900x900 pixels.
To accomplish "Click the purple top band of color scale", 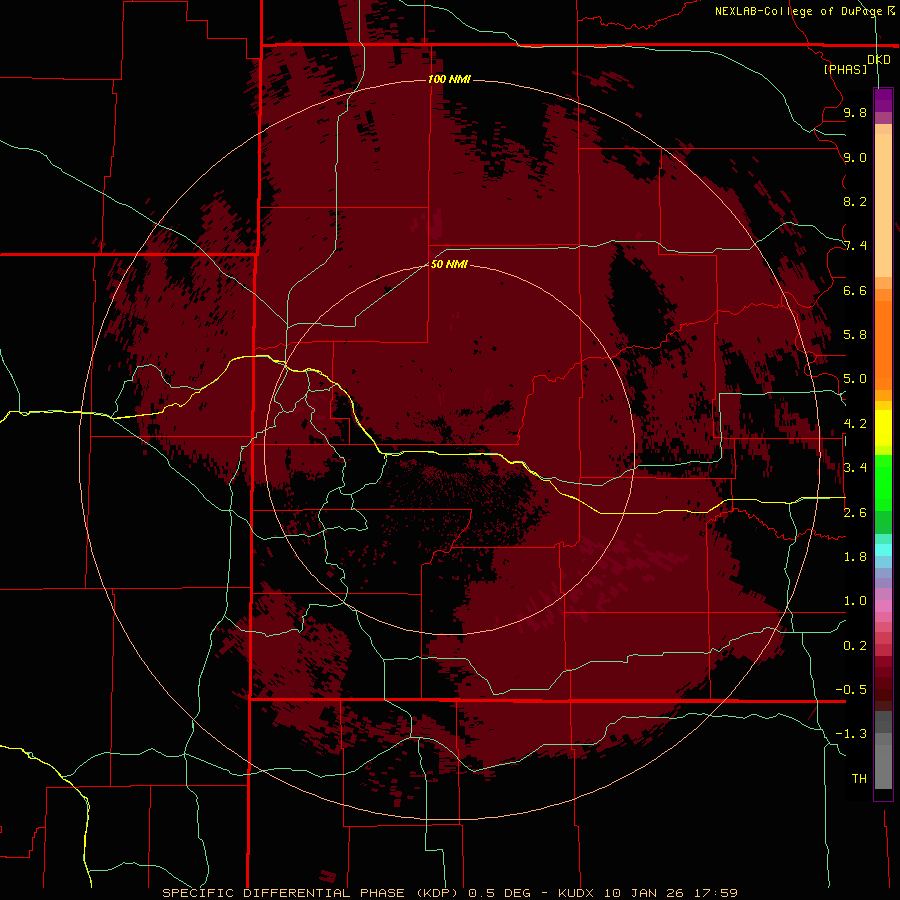I will click(x=883, y=100).
